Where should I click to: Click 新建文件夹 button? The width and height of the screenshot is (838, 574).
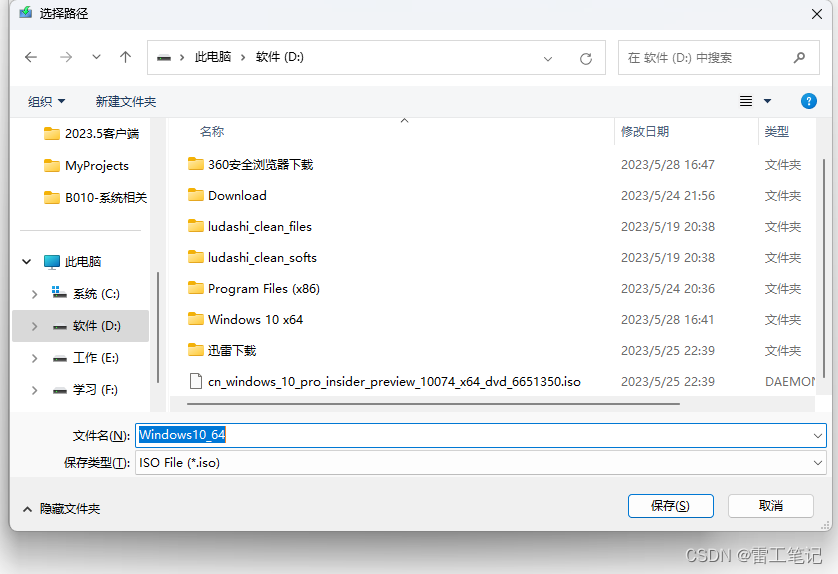(126, 102)
